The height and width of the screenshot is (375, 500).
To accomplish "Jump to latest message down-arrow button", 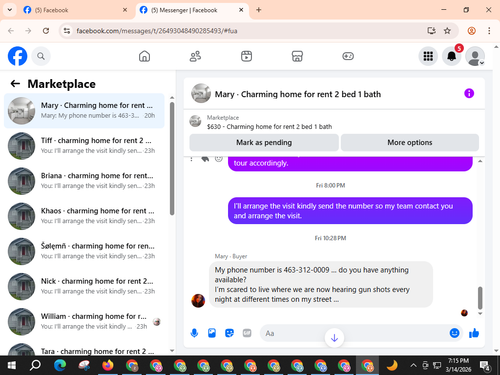I will [334, 338].
